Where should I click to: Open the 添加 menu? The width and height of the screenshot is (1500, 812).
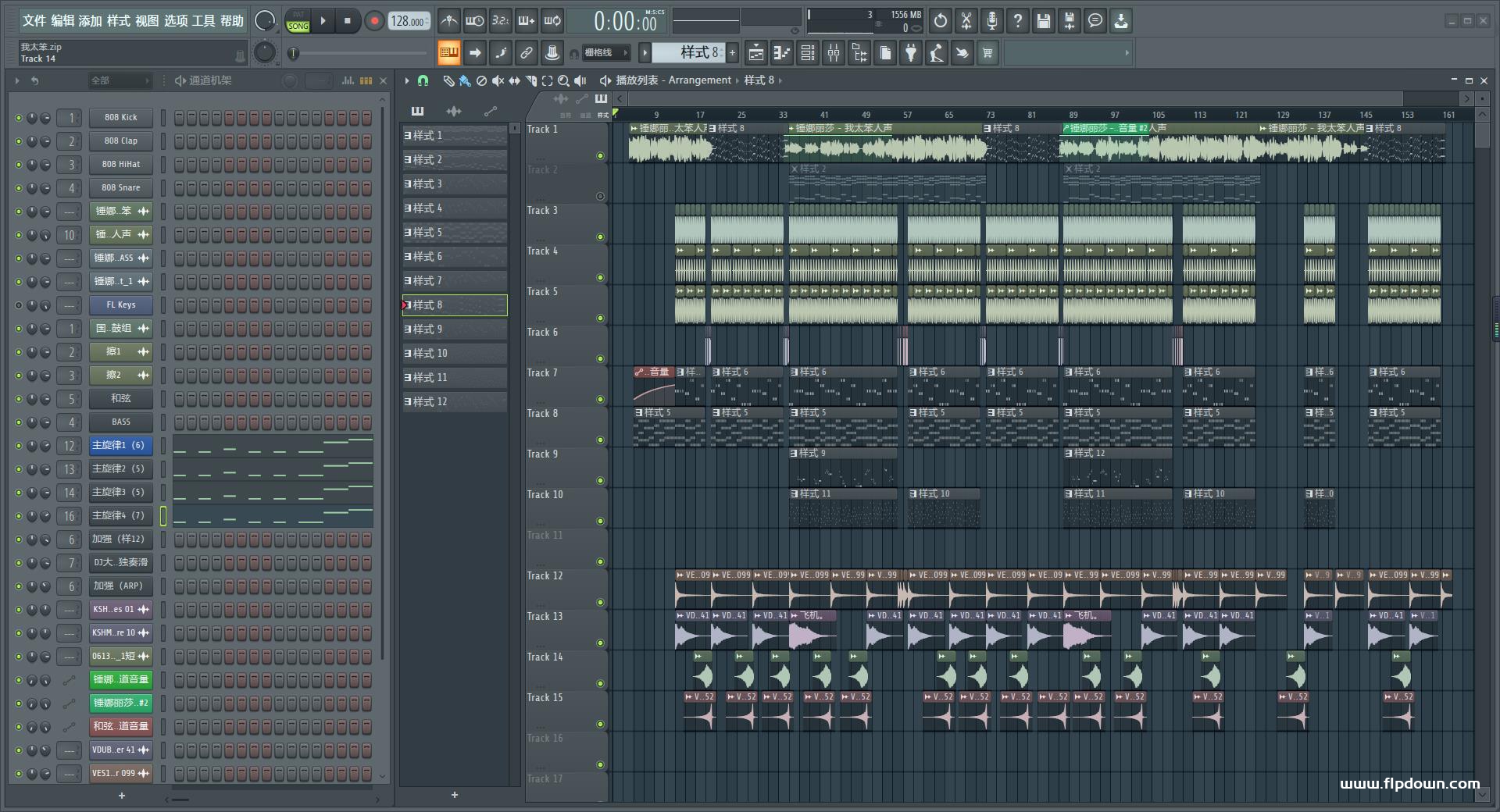tap(91, 21)
